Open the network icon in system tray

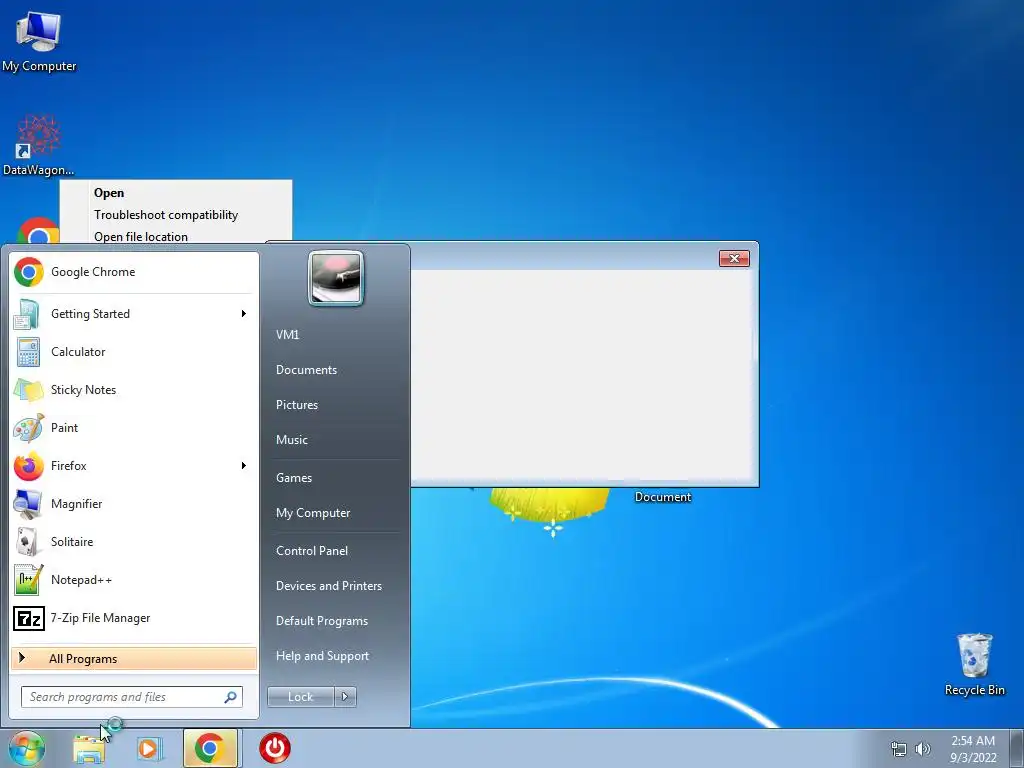point(899,749)
